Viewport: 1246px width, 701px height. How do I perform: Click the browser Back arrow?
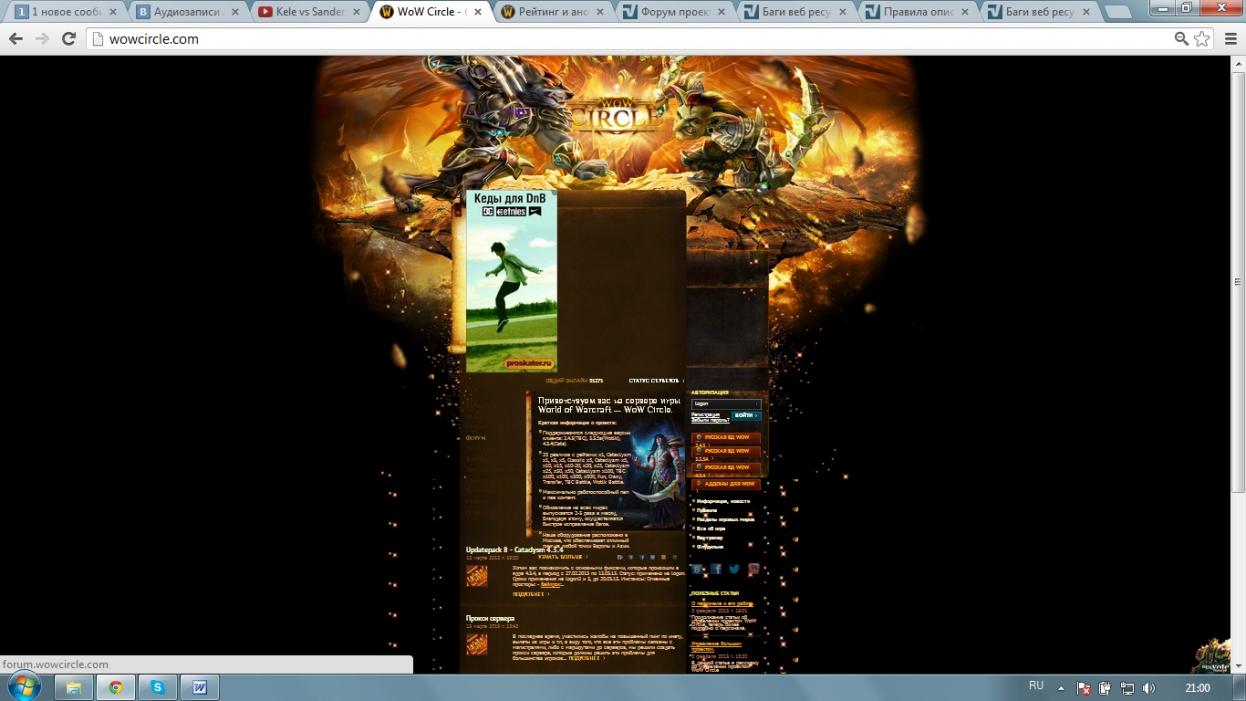pos(16,39)
